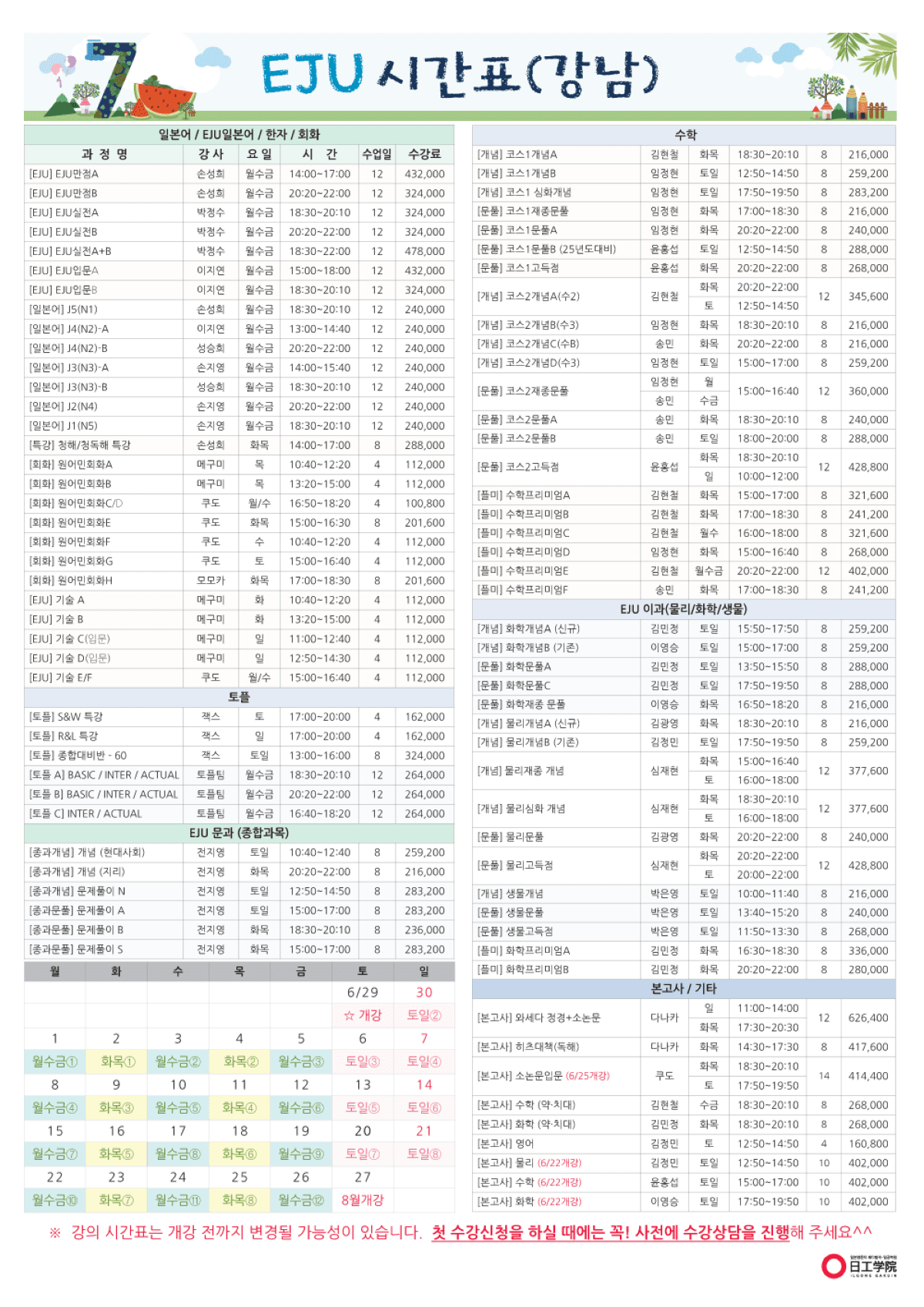924x1307 pixels.
Task: Click the "160,800" tuition cell
Action: point(869,1144)
